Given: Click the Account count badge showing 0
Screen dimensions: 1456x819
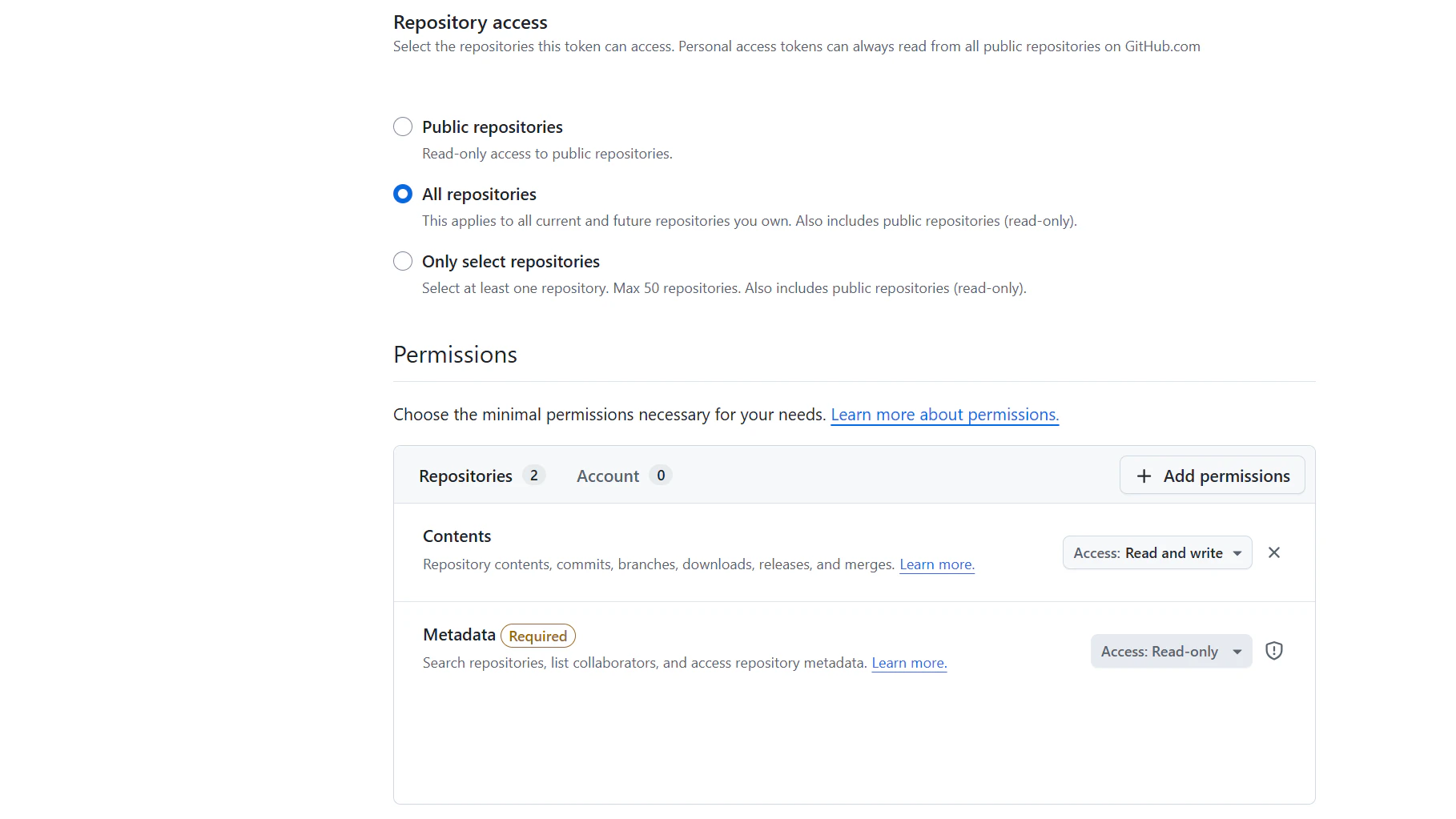Looking at the screenshot, I should tap(661, 476).
